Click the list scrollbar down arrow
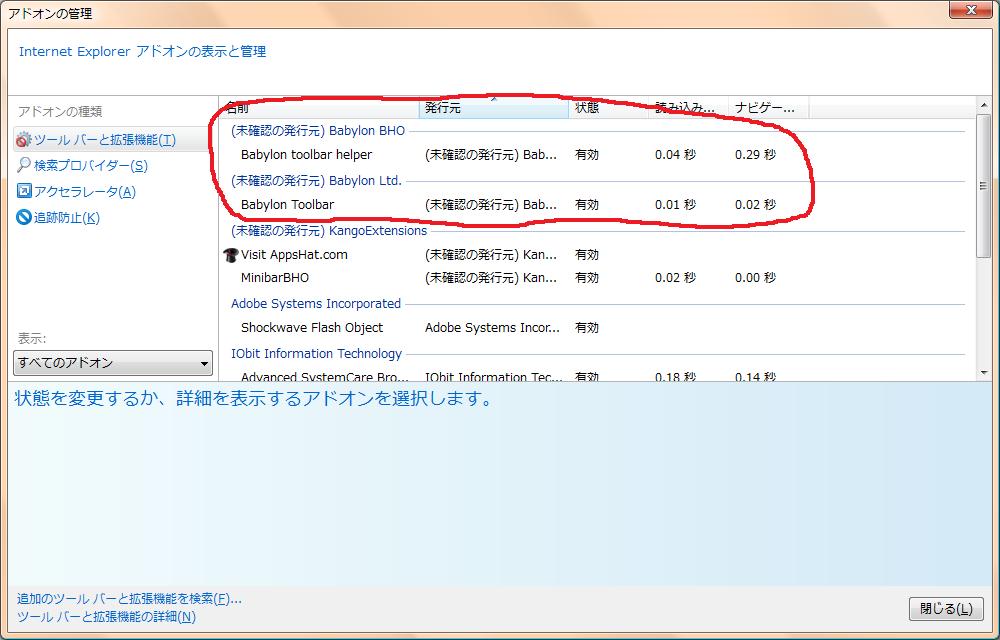 pyautogui.click(x=983, y=374)
